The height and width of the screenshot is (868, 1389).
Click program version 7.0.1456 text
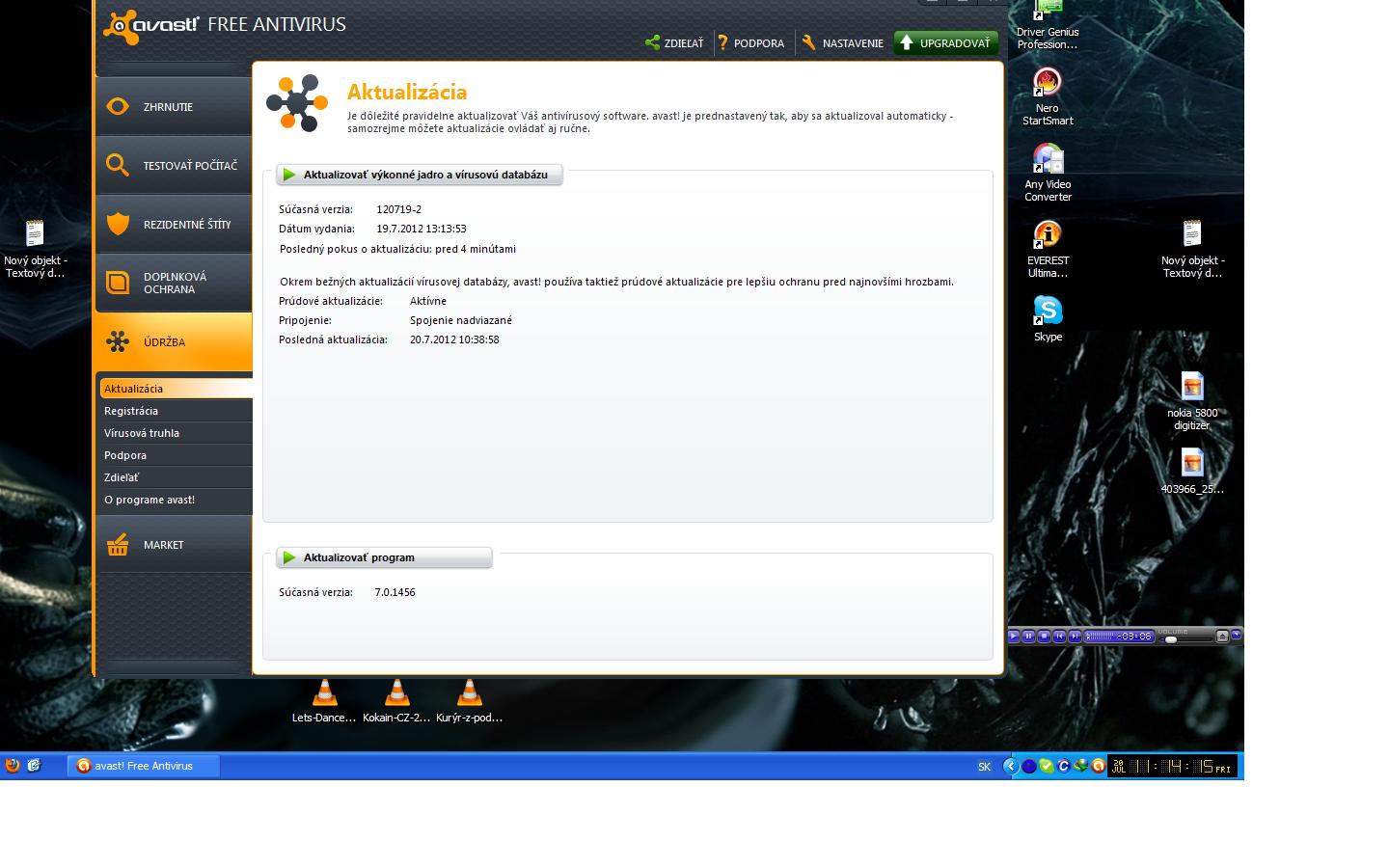(395, 592)
